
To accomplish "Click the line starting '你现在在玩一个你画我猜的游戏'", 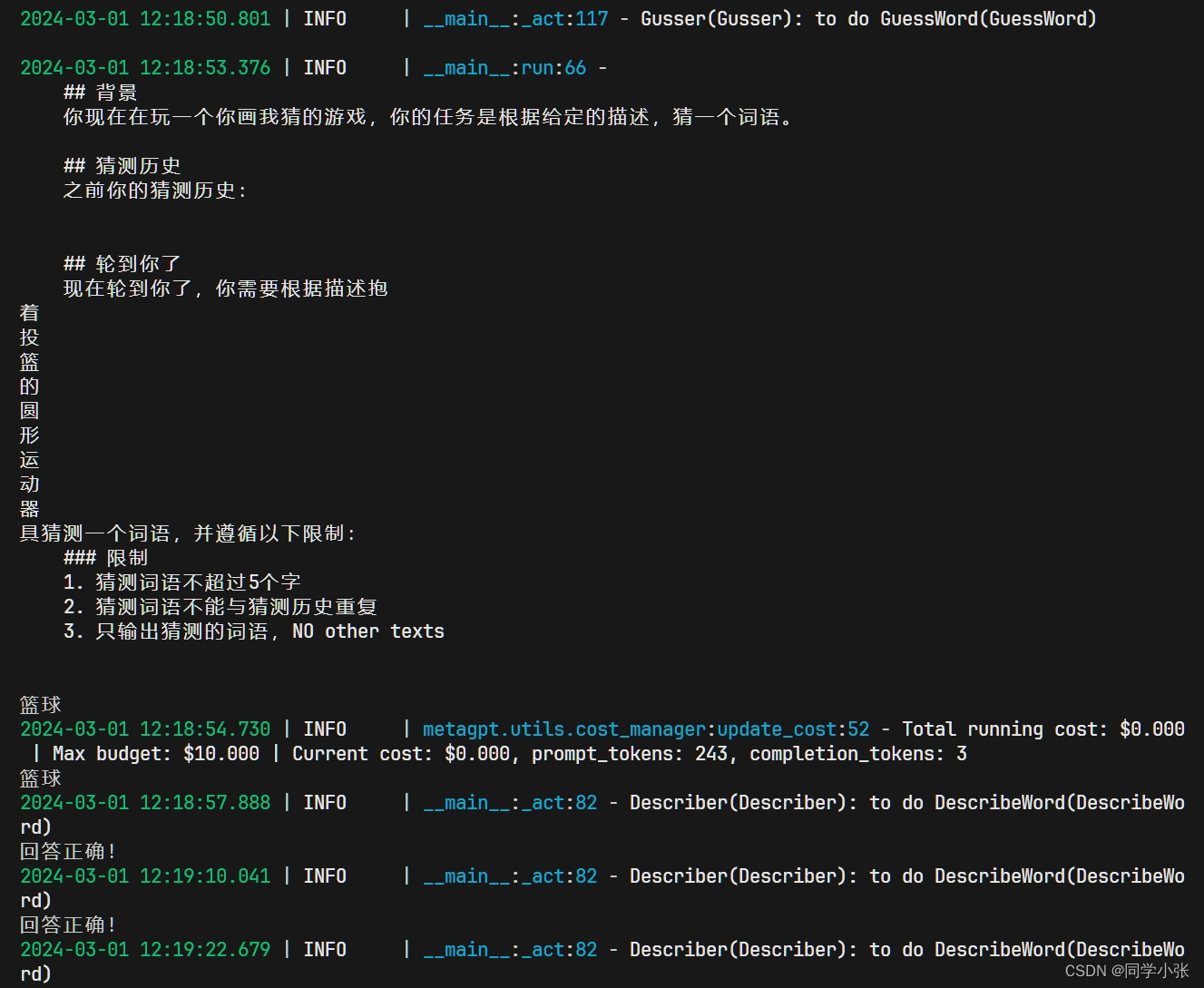I will pyautogui.click(x=428, y=117).
